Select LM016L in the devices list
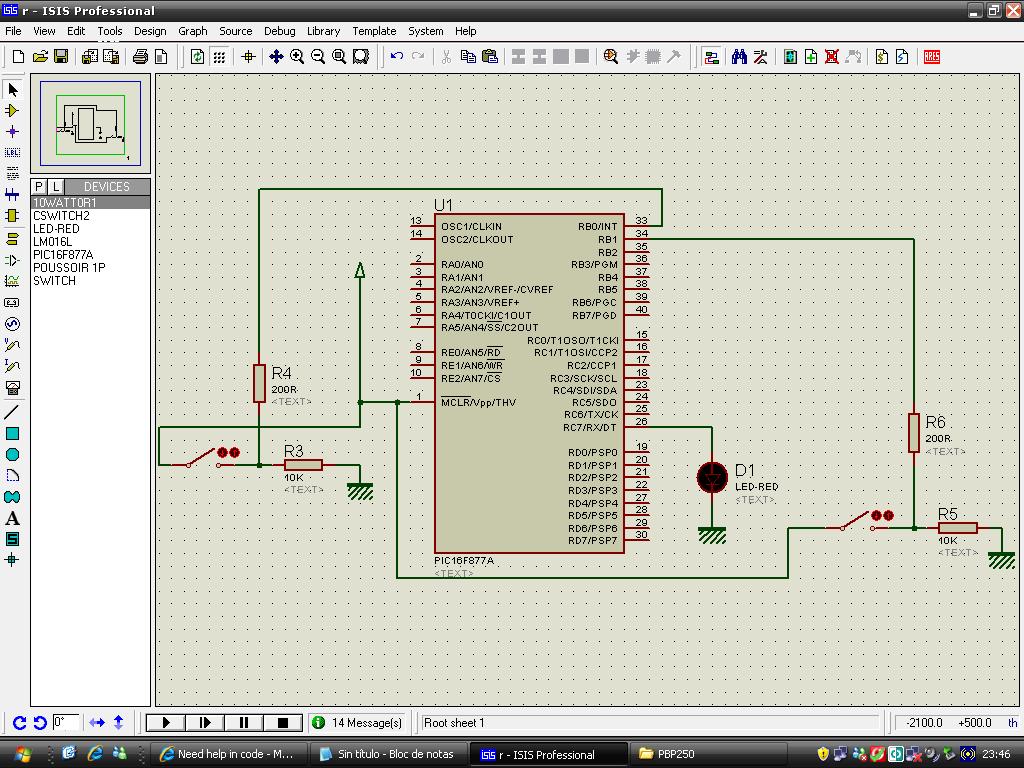Viewport: 1024px width, 768px height. click(52, 242)
